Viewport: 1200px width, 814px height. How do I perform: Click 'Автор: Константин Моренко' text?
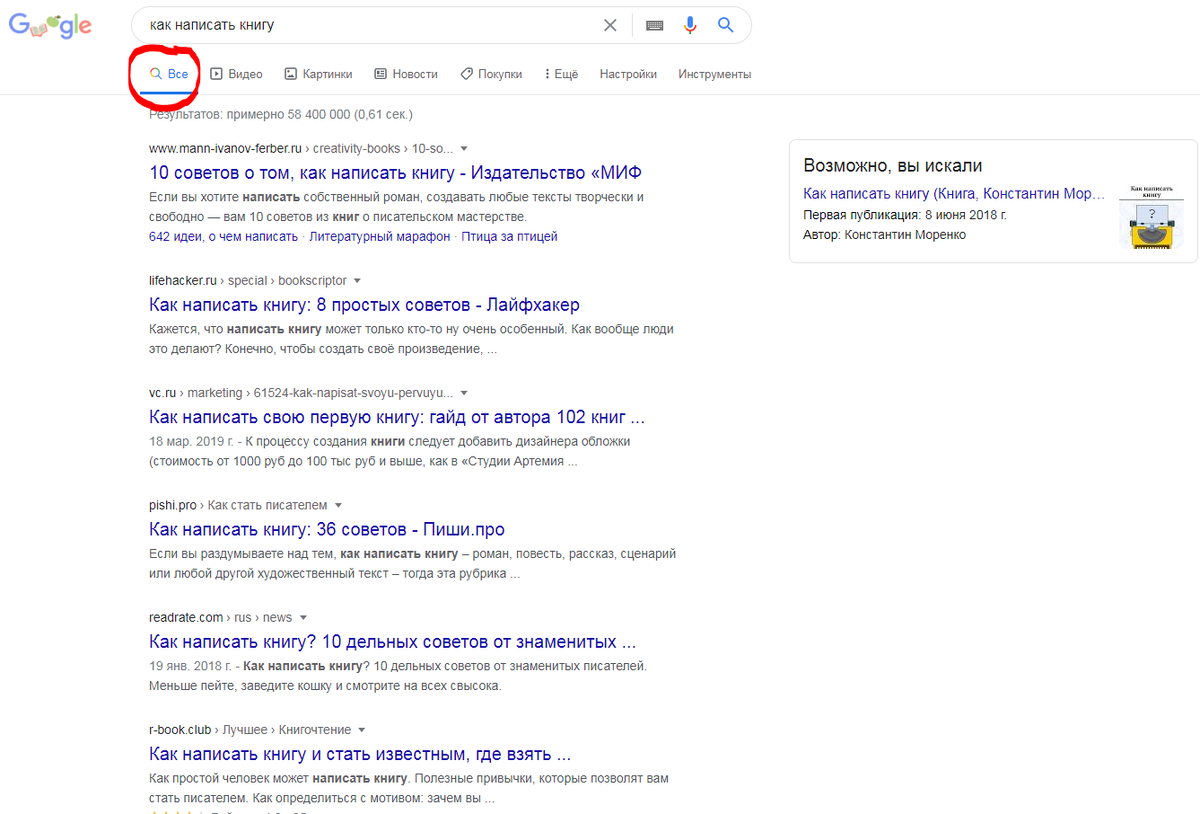(885, 235)
